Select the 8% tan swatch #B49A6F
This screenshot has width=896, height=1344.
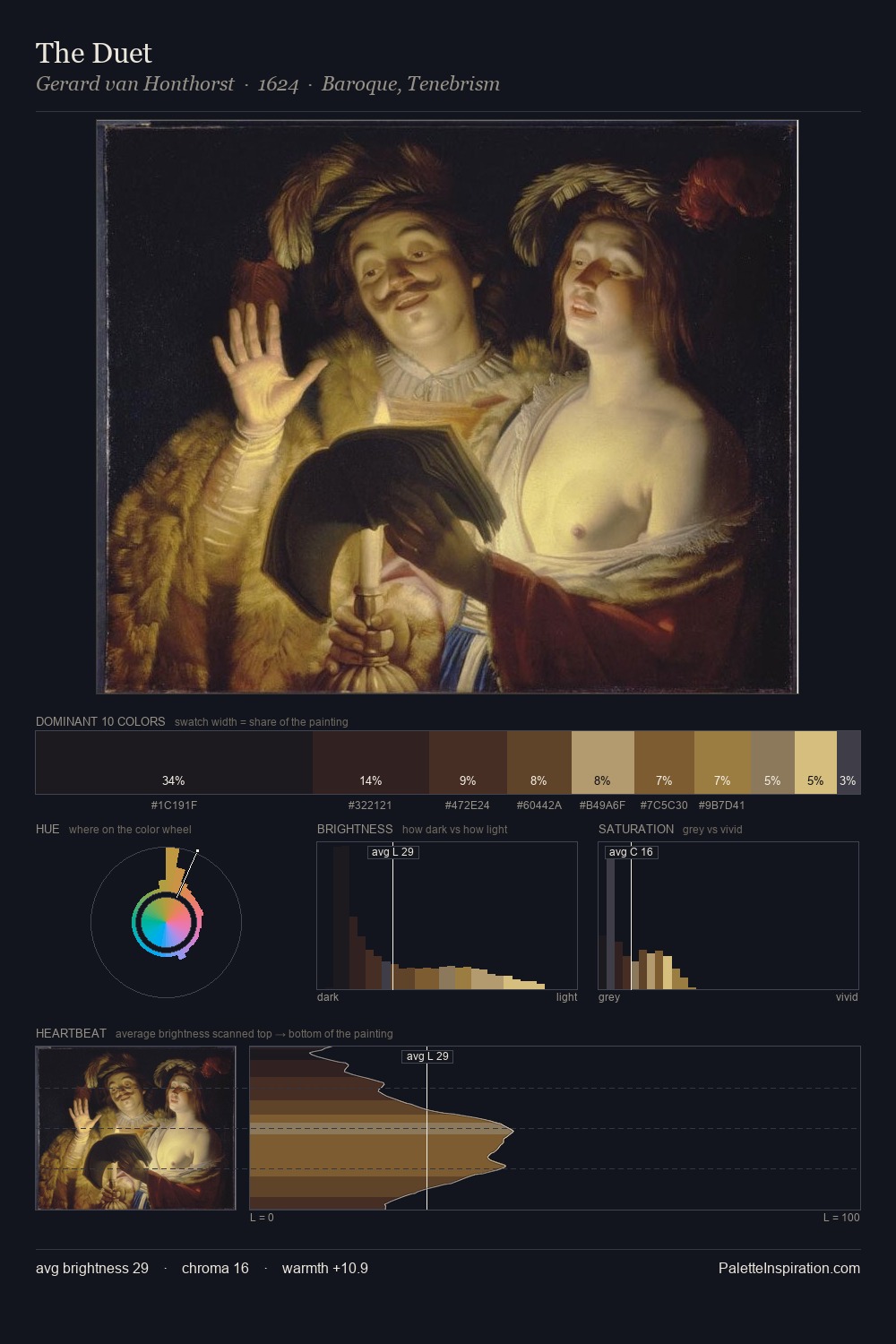(603, 762)
